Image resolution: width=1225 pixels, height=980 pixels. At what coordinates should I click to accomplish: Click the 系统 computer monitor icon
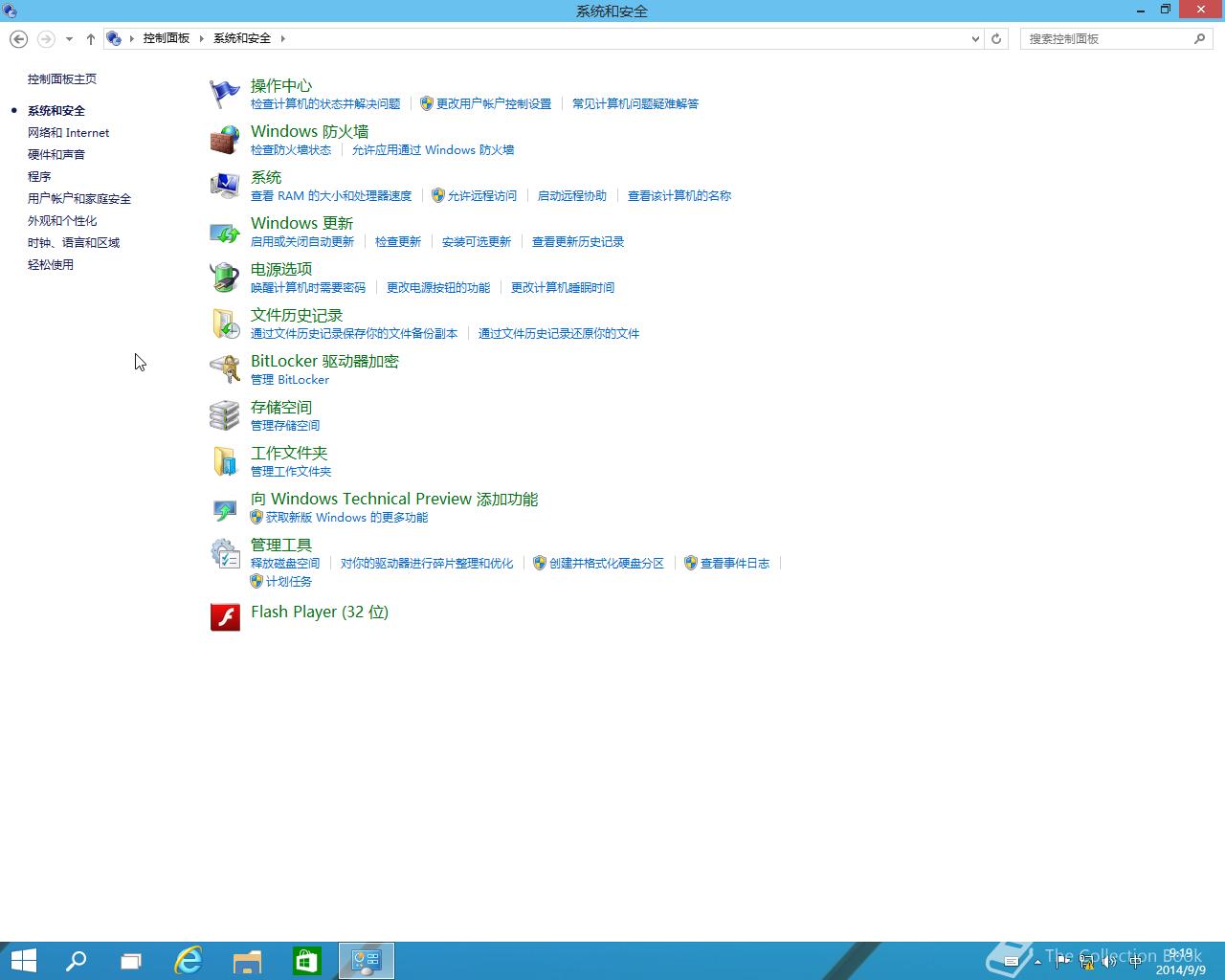pyautogui.click(x=225, y=186)
